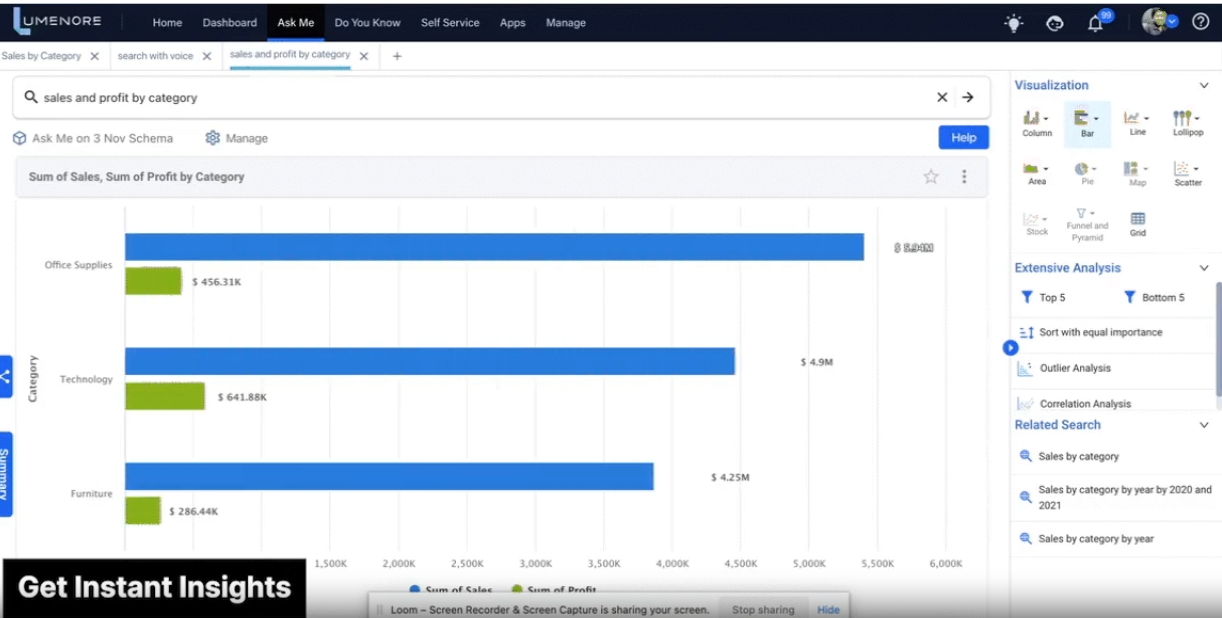This screenshot has width=1222, height=618.
Task: Click the Help button
Action: pos(963,138)
